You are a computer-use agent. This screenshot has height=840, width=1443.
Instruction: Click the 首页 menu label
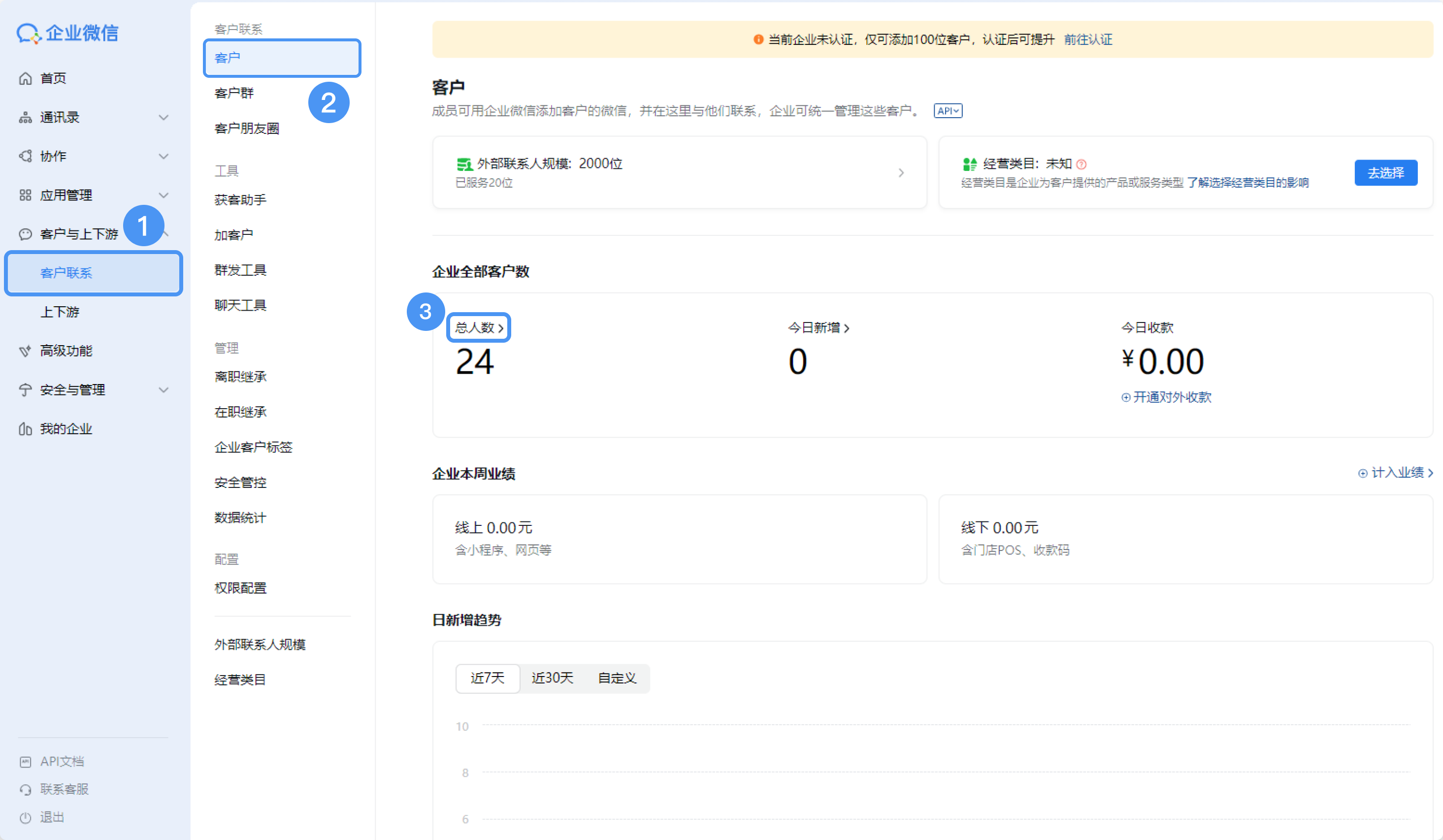point(53,78)
